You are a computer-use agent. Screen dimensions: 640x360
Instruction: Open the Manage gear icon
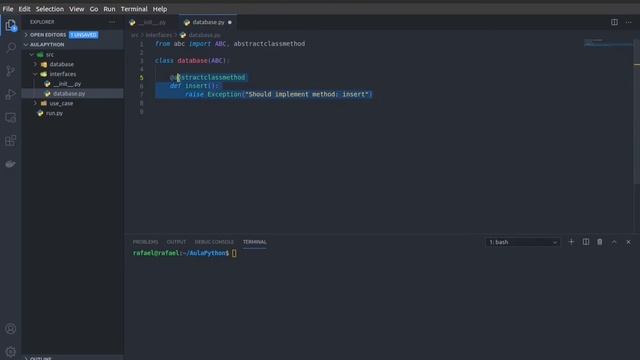[11, 351]
